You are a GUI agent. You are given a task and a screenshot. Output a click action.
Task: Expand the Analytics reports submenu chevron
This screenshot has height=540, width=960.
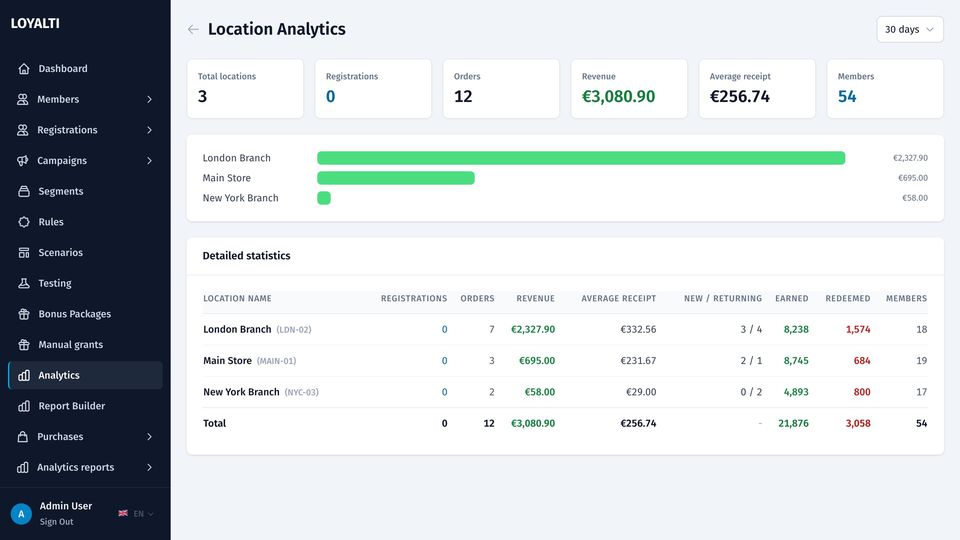149,467
